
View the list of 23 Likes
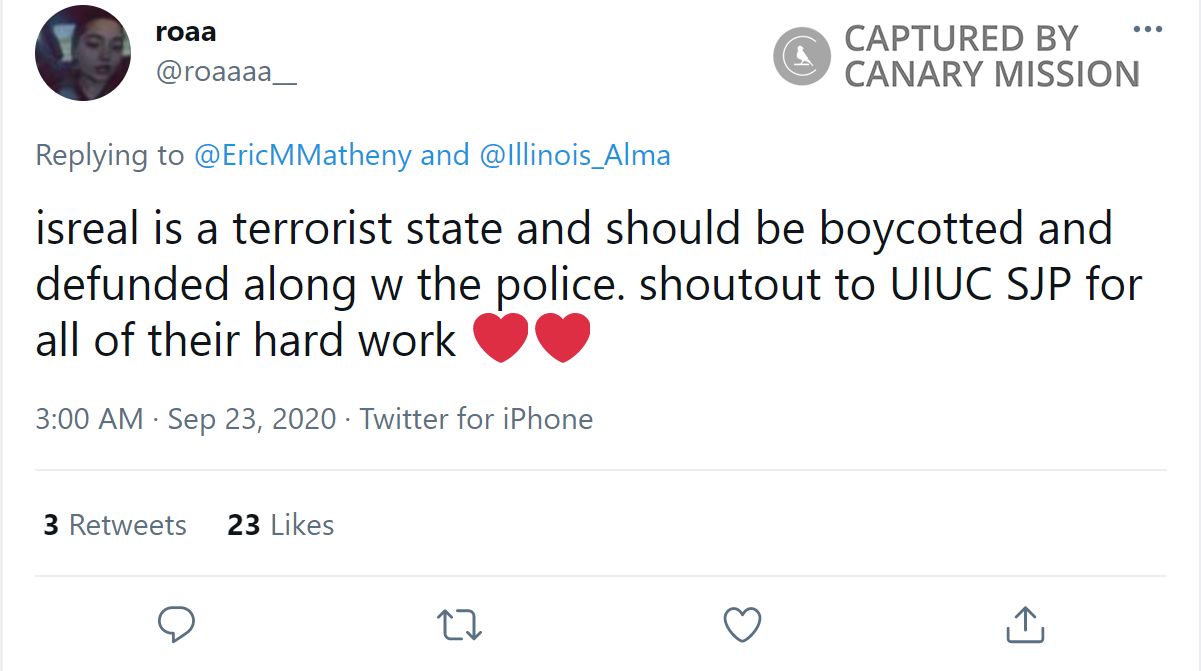(281, 525)
